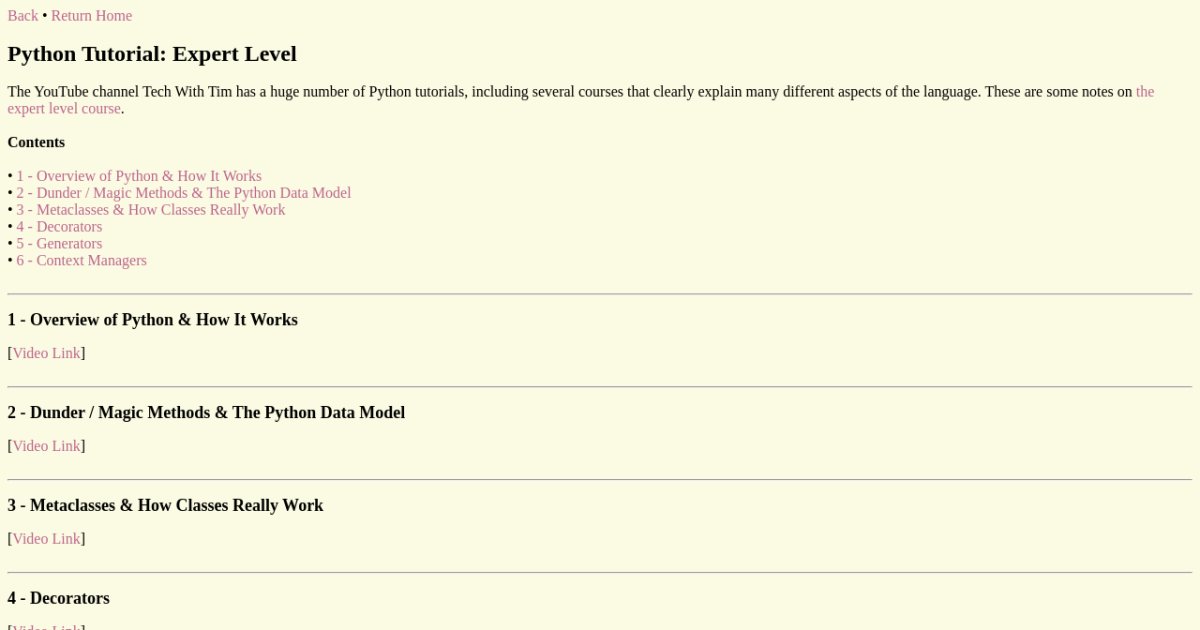Click the Tech With Tim intro paragraph
The height and width of the screenshot is (630, 1200).
coord(500,92)
